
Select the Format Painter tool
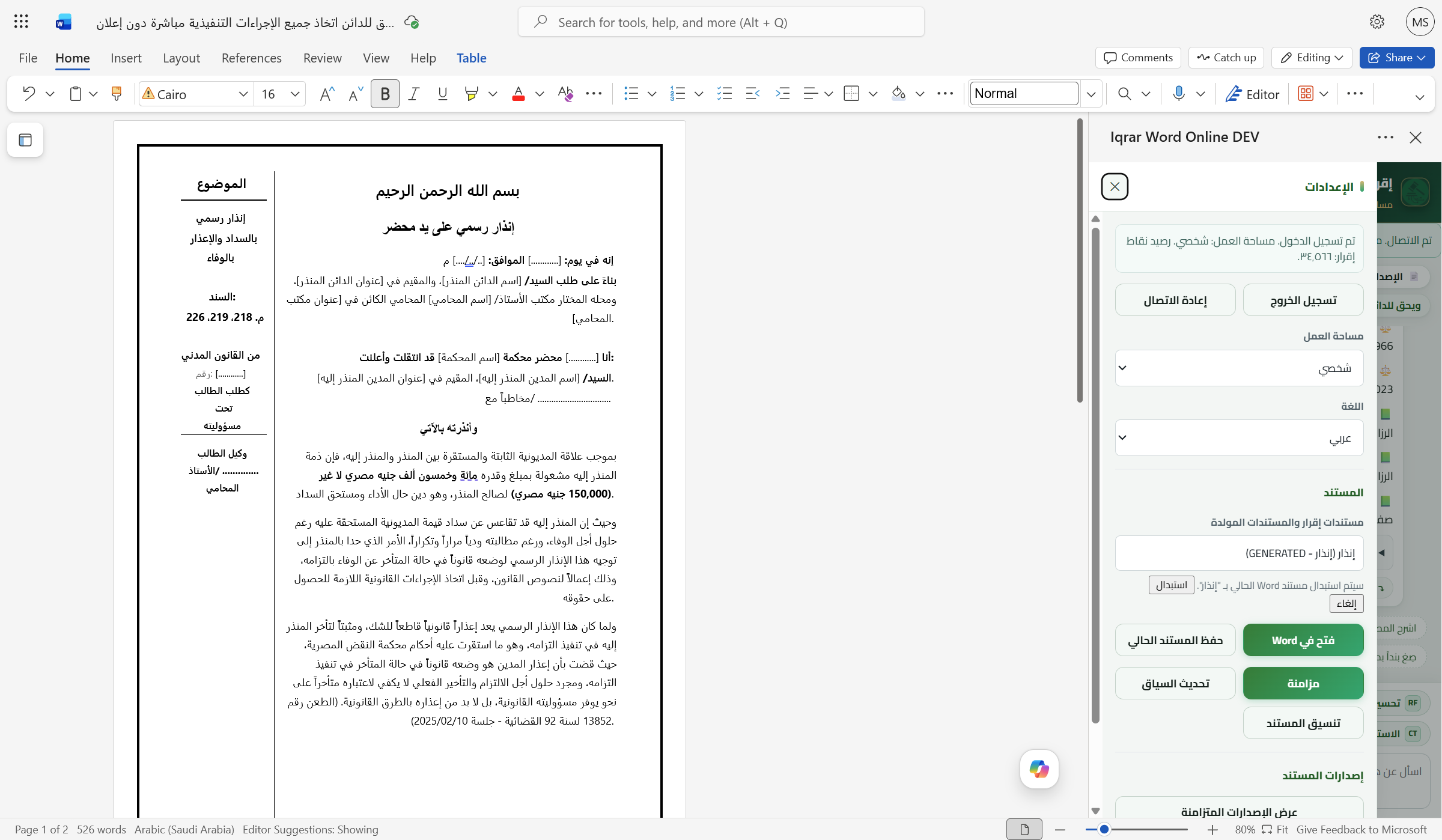117,94
